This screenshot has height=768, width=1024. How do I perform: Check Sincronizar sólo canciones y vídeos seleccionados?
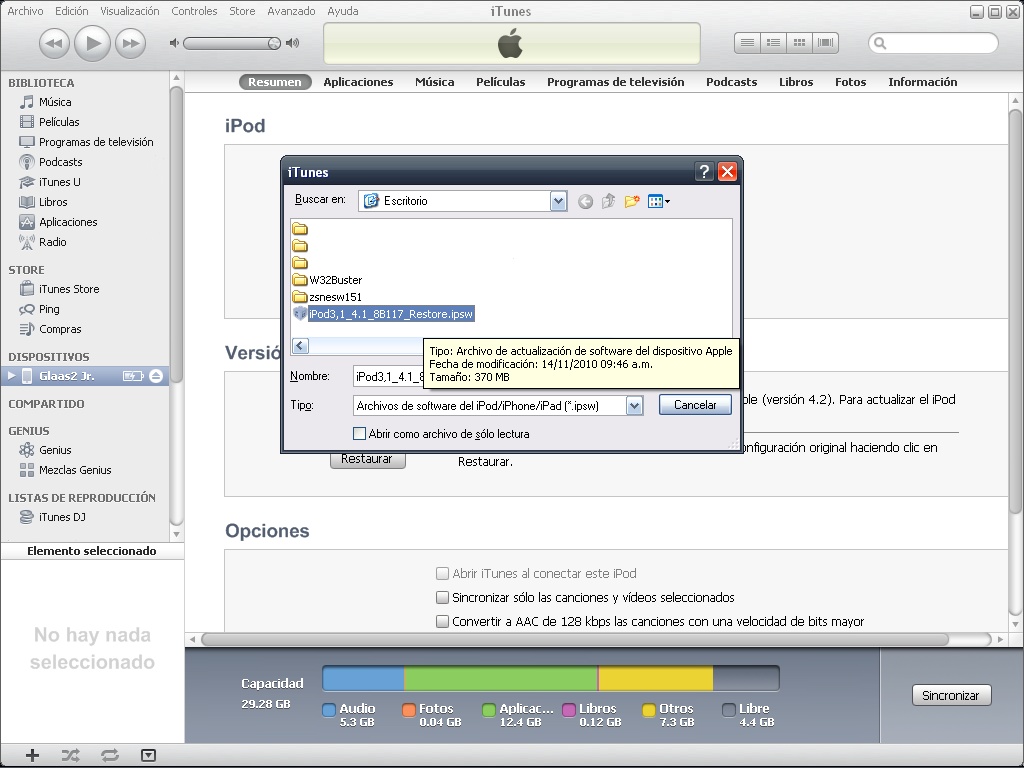click(442, 598)
